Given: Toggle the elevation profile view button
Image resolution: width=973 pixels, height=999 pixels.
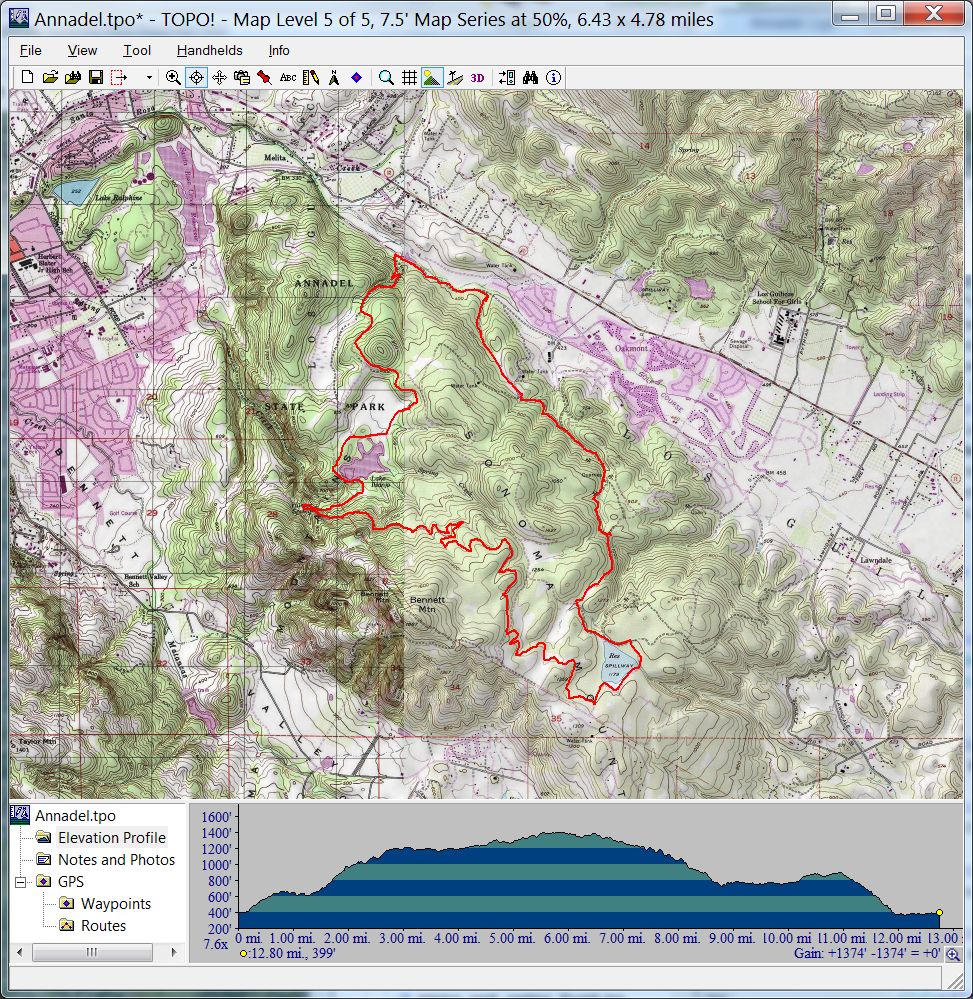Looking at the screenshot, I should (x=432, y=77).
